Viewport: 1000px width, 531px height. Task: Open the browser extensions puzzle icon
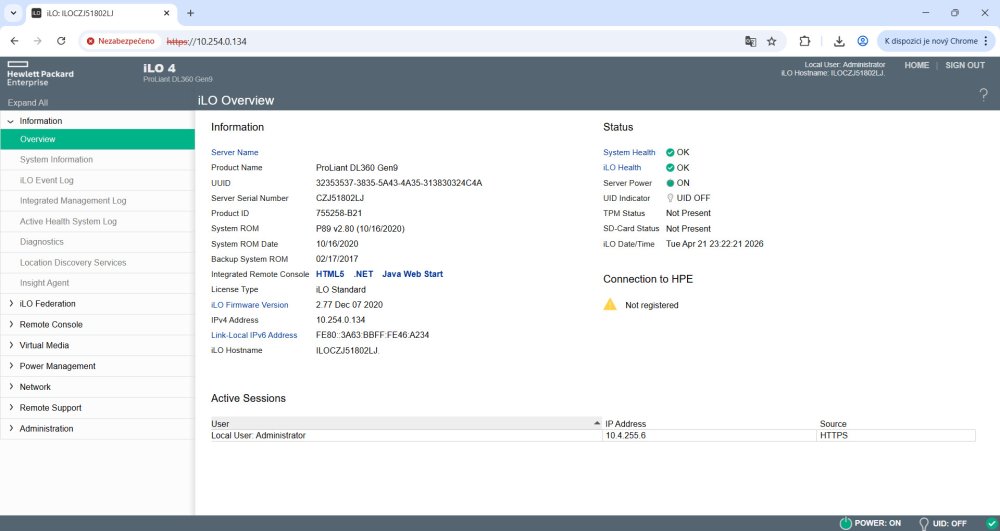pos(804,41)
